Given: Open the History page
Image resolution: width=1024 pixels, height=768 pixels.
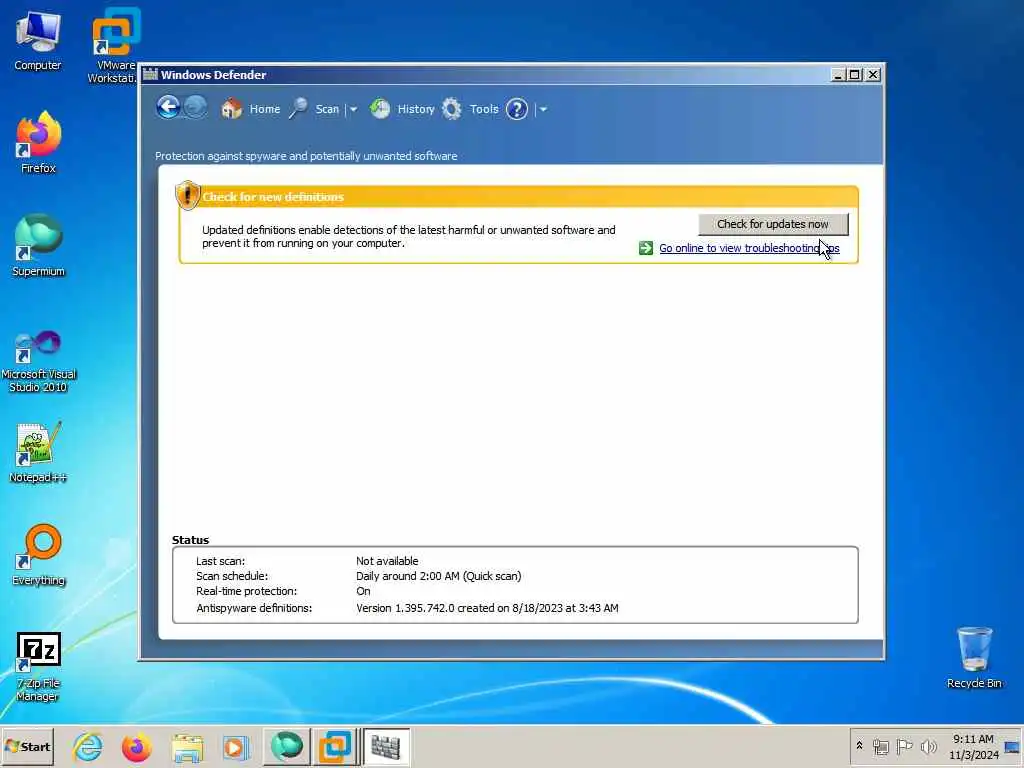Looking at the screenshot, I should pyautogui.click(x=402, y=109).
